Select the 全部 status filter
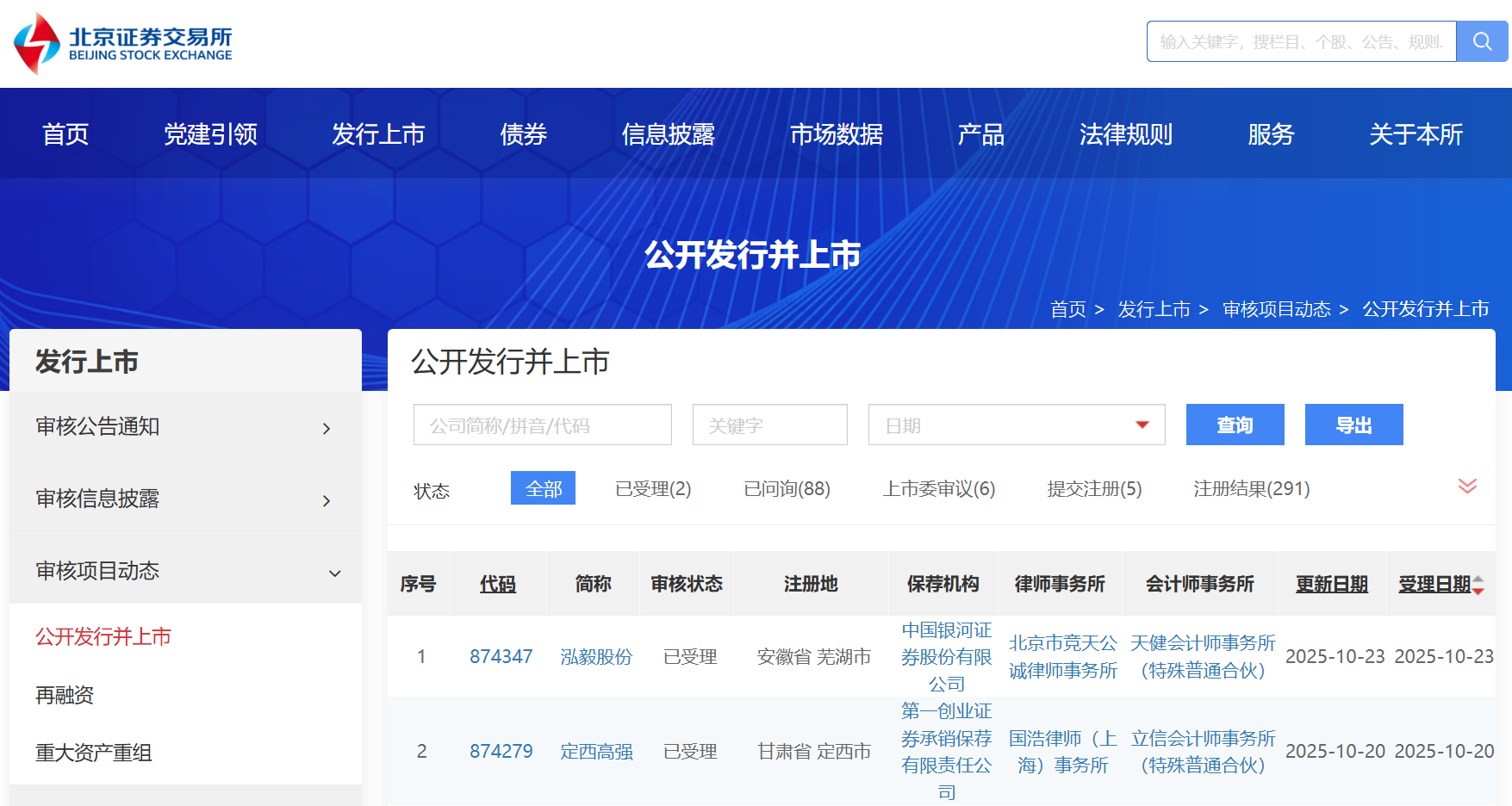1512x806 pixels. pyautogui.click(x=543, y=488)
